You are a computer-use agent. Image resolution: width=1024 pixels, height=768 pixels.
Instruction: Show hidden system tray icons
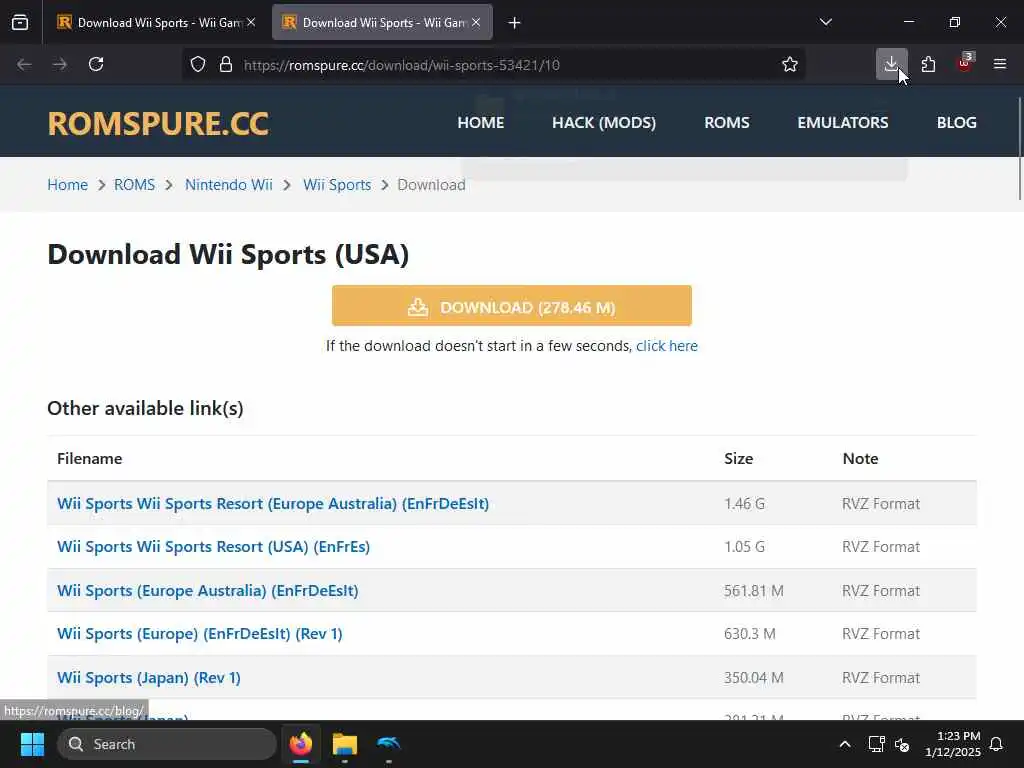844,744
